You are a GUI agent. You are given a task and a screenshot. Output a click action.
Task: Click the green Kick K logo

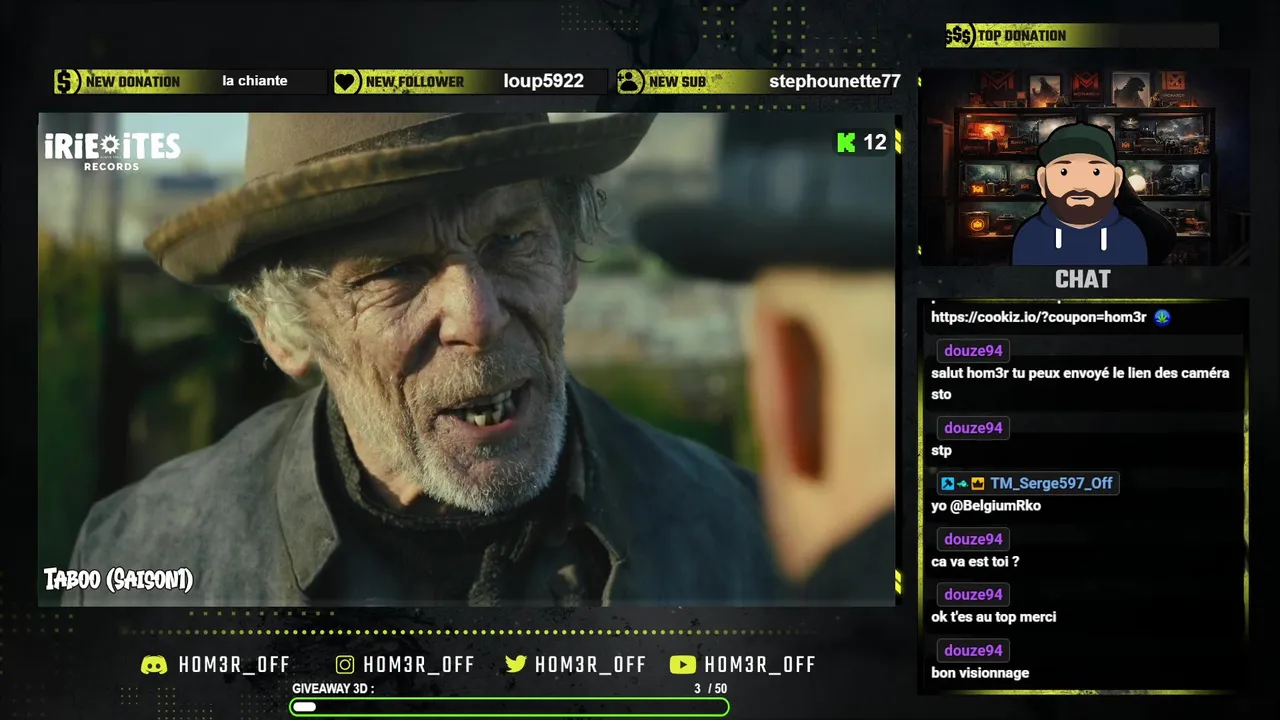(846, 142)
